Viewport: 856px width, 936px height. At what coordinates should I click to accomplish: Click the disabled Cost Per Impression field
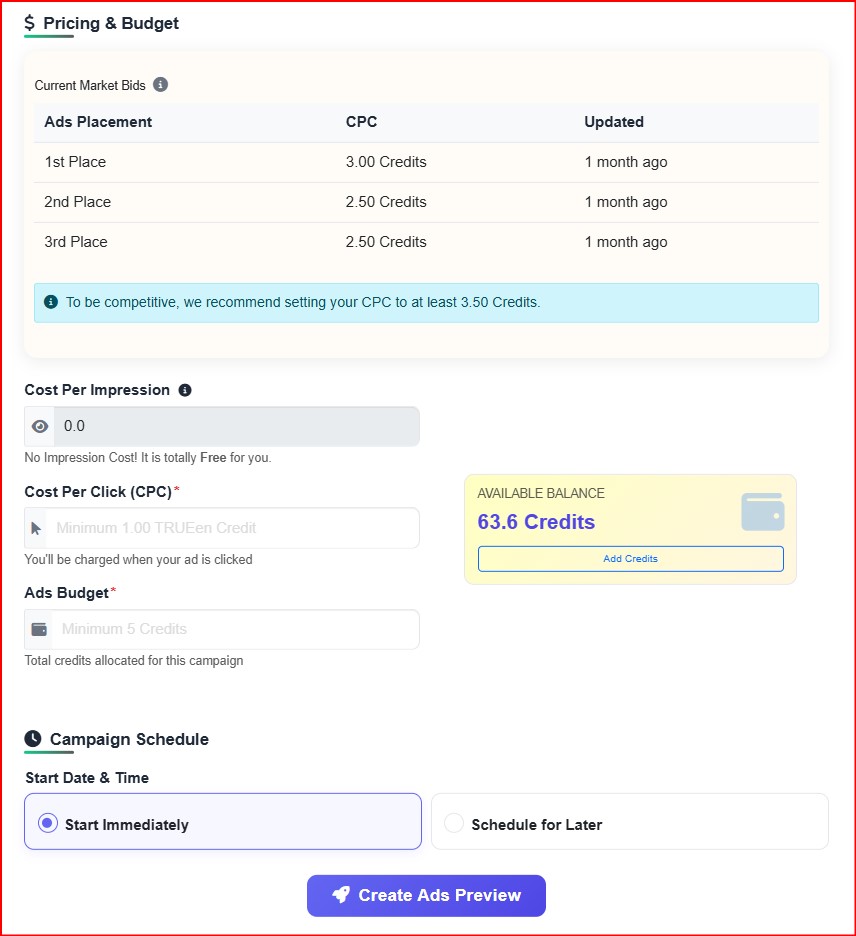(234, 426)
